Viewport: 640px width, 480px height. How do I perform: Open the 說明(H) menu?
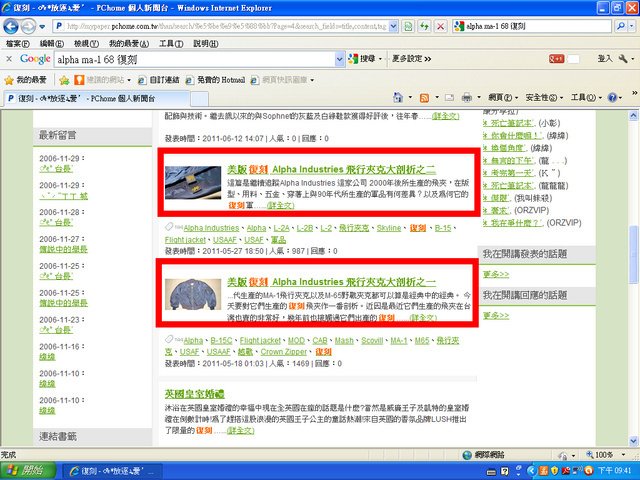[x=206, y=43]
